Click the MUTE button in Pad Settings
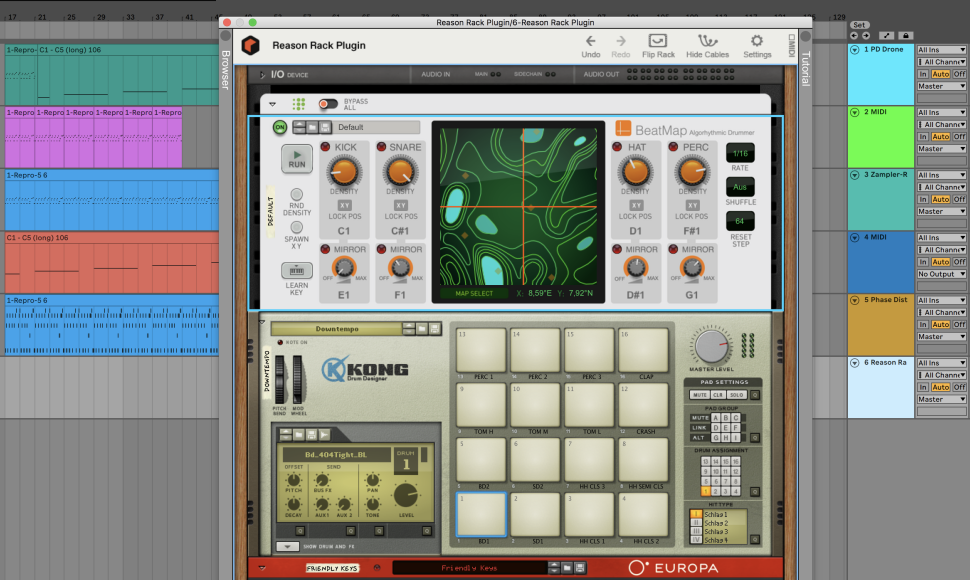Viewport: 970px width, 580px height. [x=701, y=395]
